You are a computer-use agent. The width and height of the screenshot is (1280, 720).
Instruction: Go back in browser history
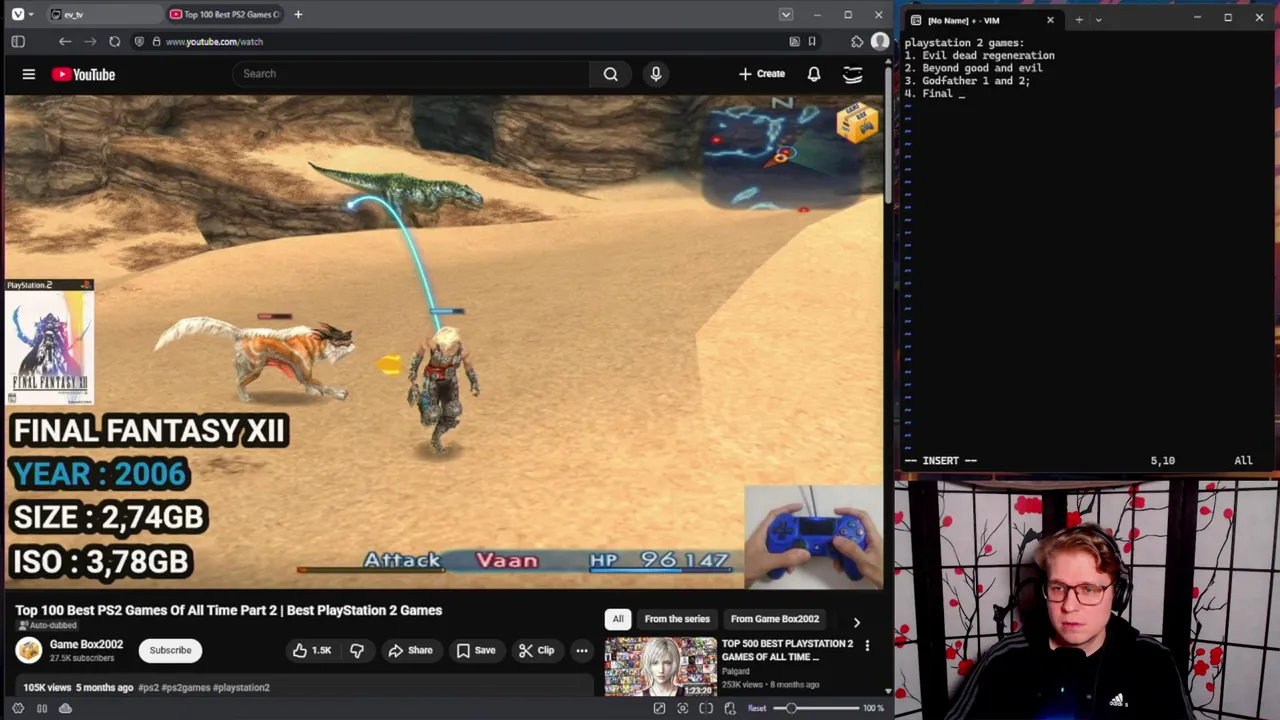pyautogui.click(x=65, y=41)
